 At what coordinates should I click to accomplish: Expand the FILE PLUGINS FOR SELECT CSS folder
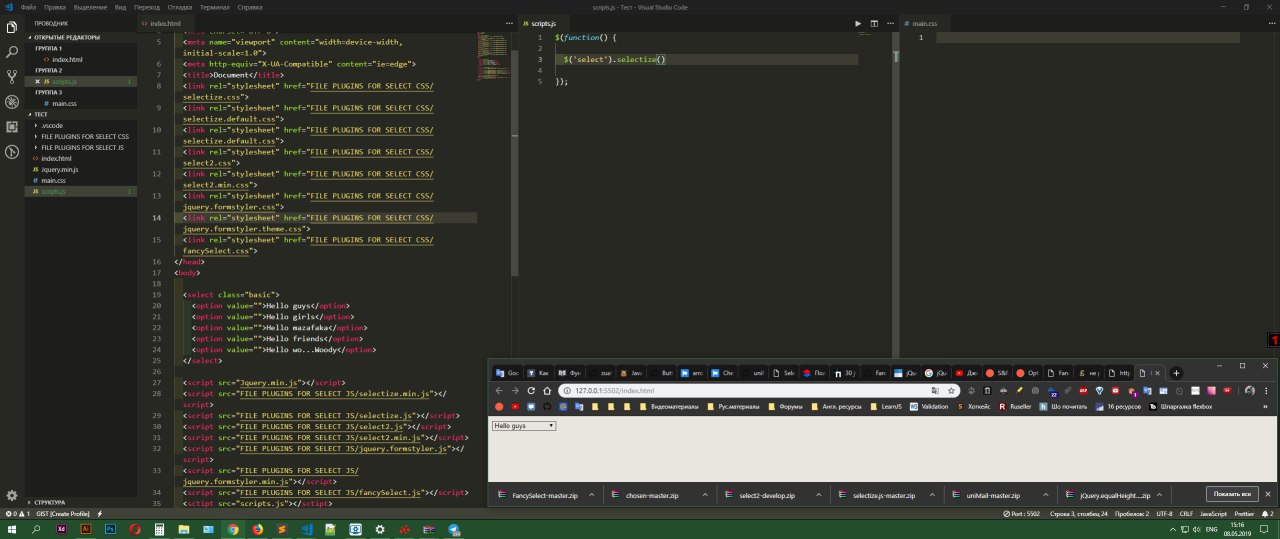point(84,136)
